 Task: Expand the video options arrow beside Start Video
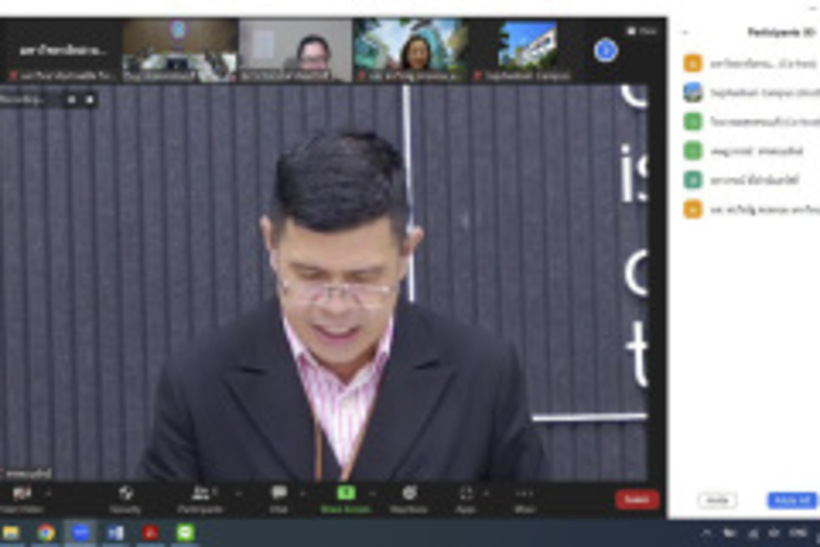click(49, 493)
